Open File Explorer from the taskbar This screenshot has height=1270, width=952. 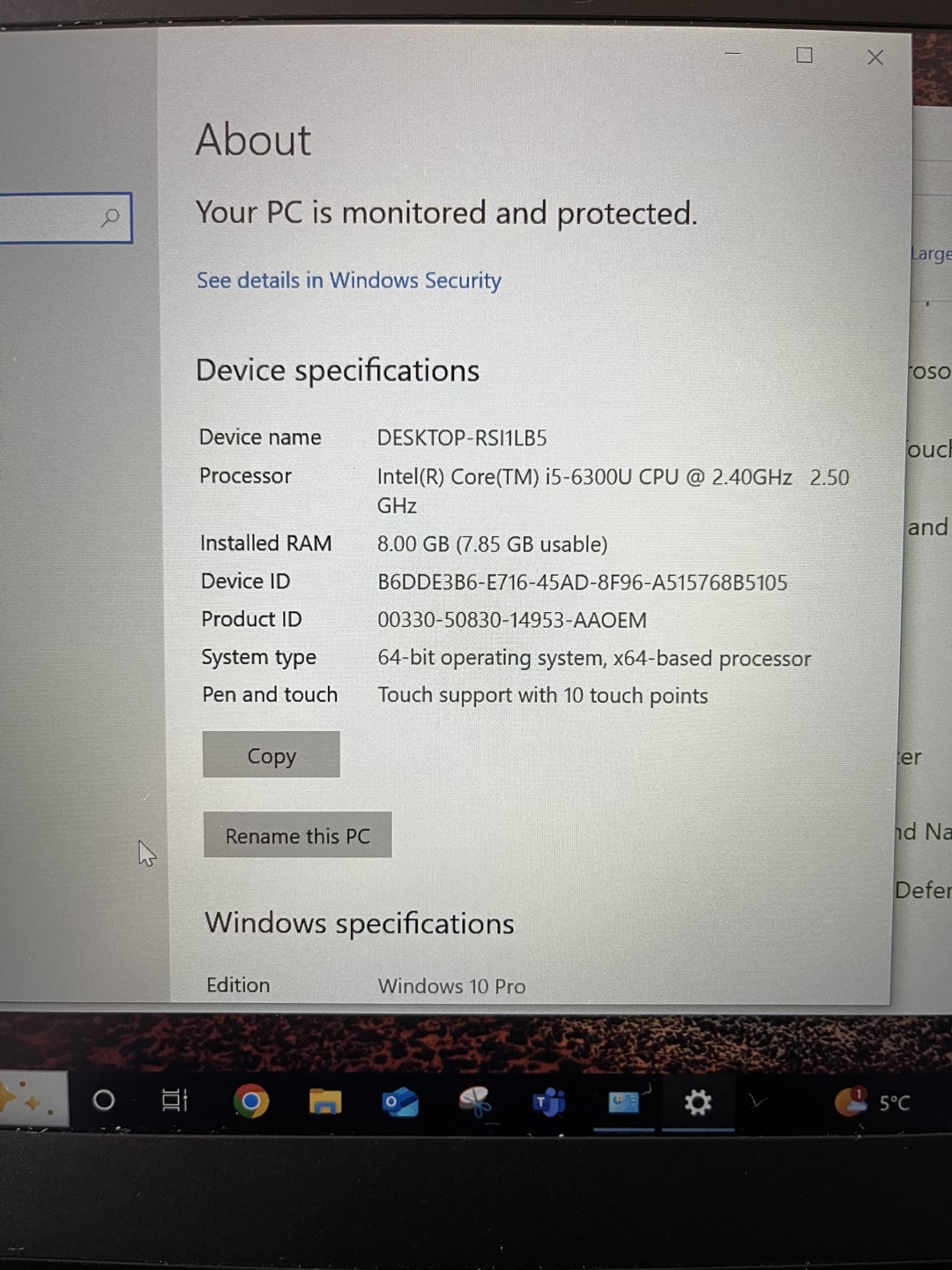(x=325, y=1102)
